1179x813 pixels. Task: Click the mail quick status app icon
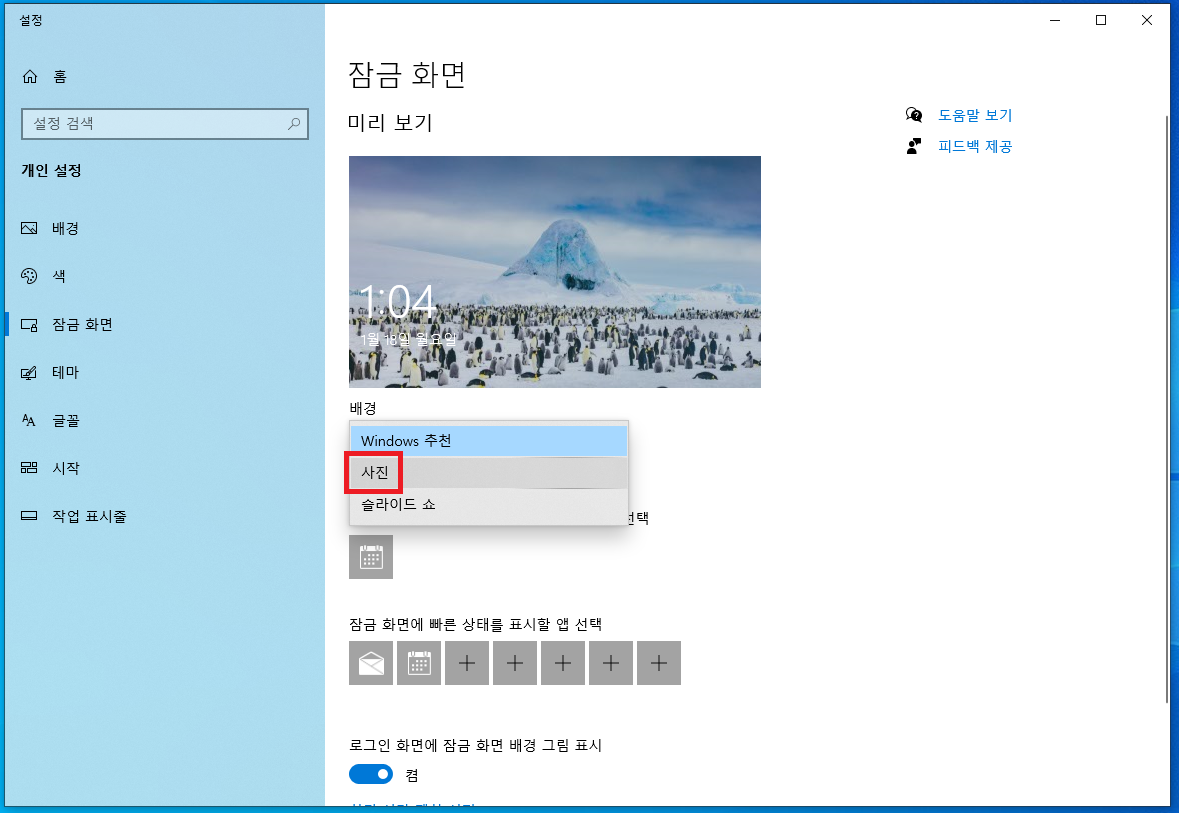tap(371, 663)
